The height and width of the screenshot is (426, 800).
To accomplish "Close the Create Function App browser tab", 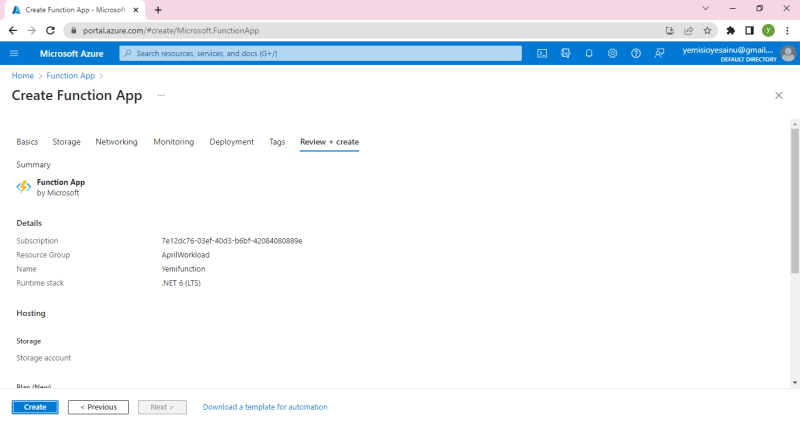I will (x=136, y=10).
